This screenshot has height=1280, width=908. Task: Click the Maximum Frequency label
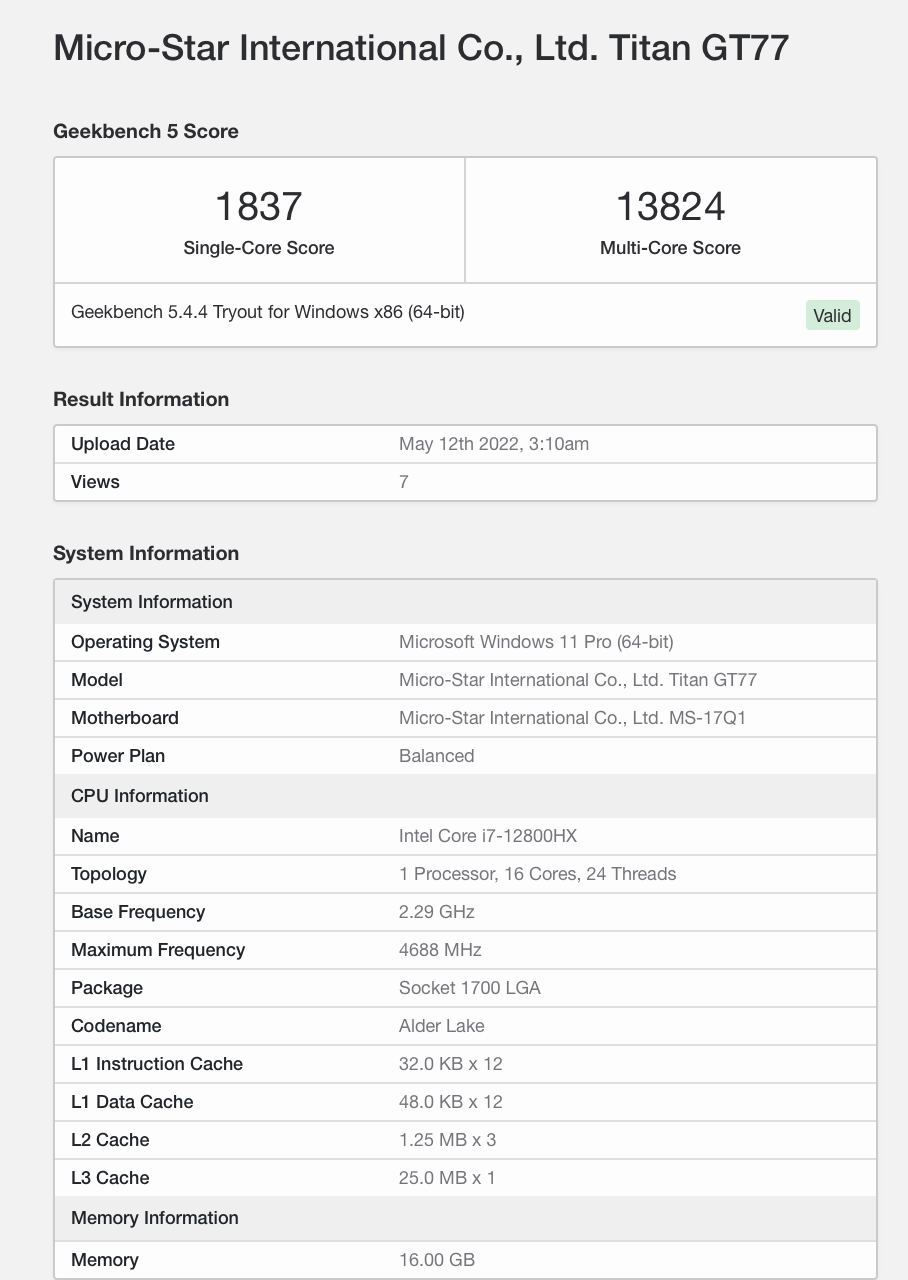158,950
